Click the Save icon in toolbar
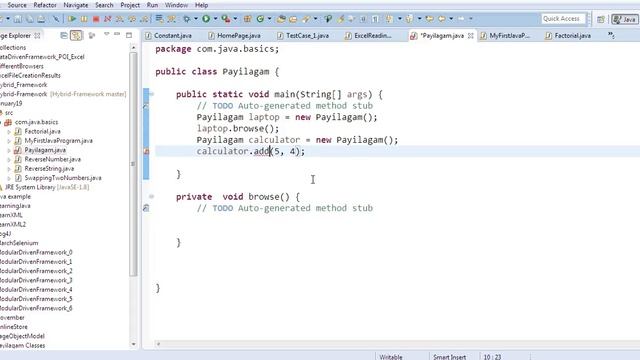640x360 pixels. pos(18,19)
